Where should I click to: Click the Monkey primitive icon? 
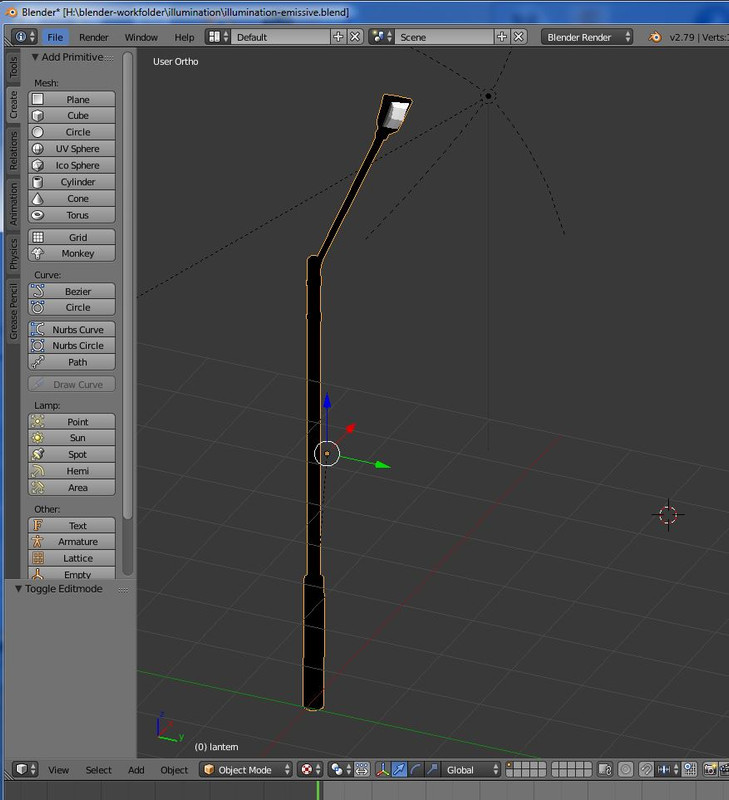[x=38, y=253]
